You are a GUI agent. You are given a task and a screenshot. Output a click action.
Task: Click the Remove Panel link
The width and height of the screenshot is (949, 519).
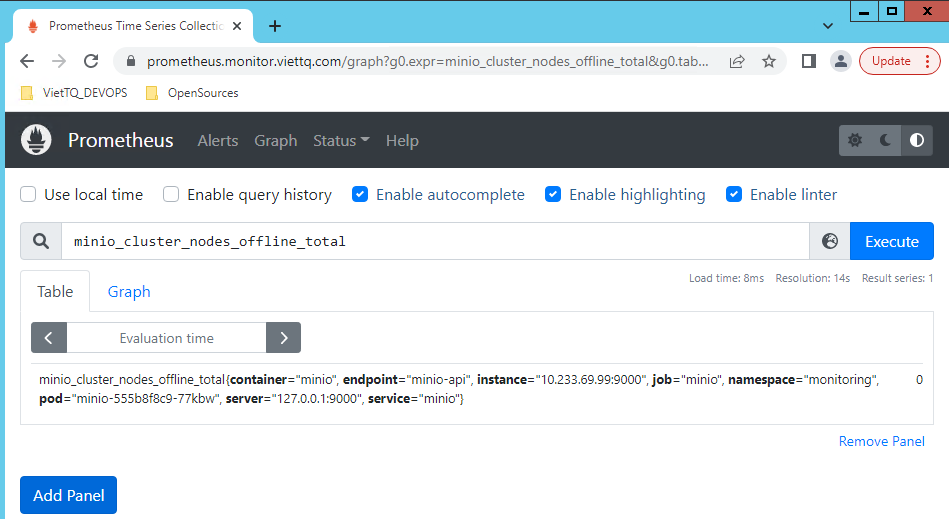click(x=881, y=441)
